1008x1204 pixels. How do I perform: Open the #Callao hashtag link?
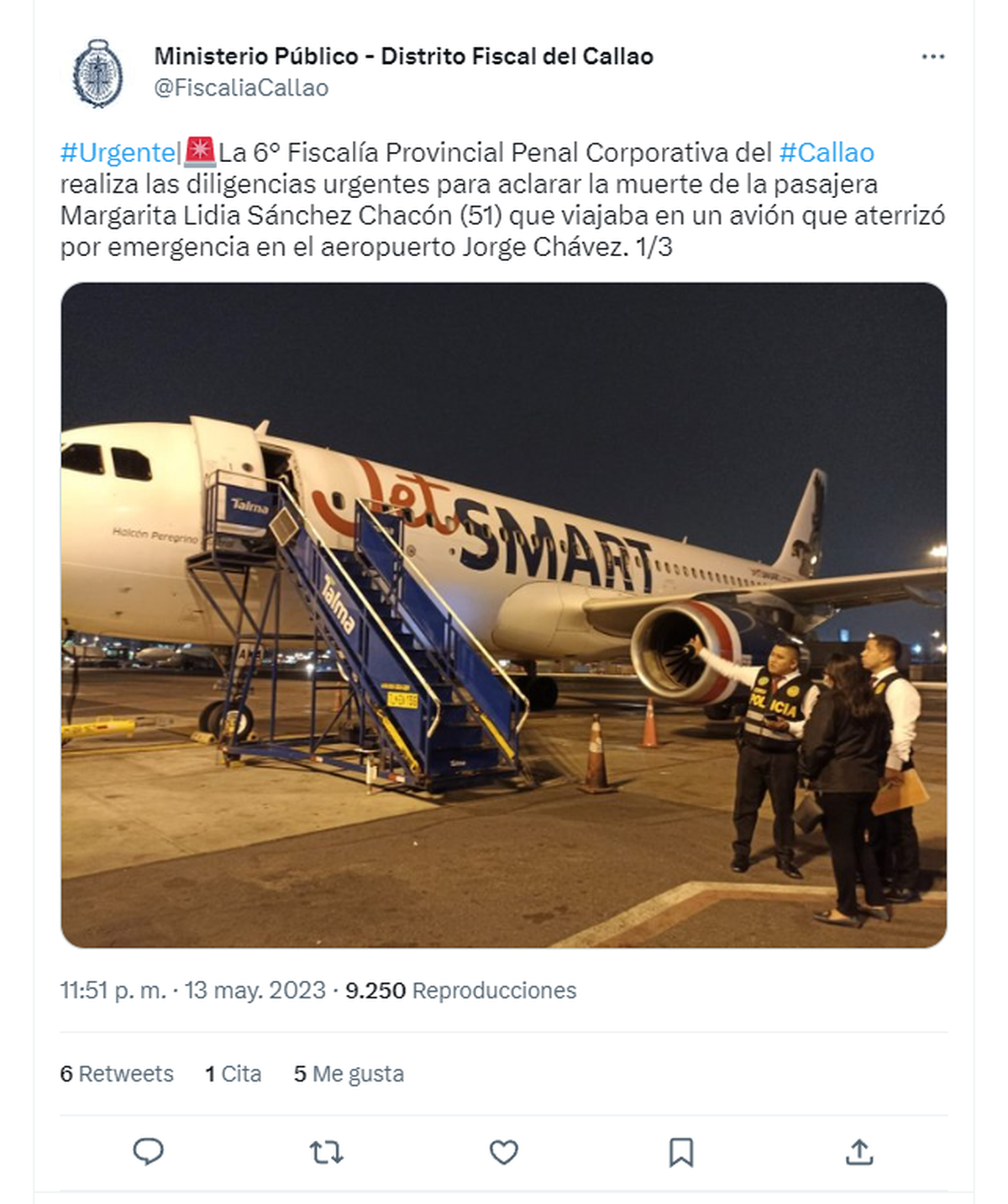[x=827, y=153]
